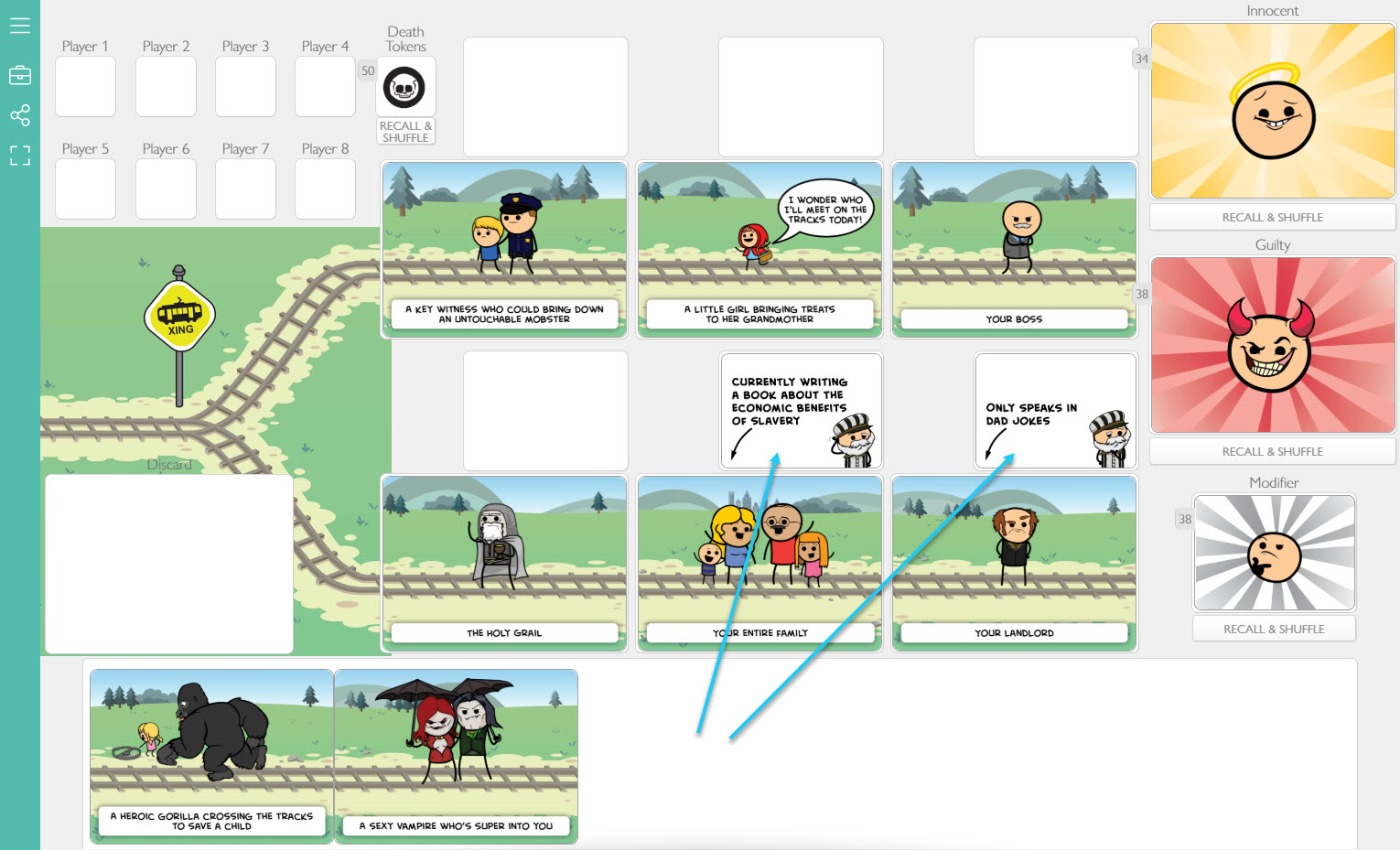
Task: Click the dad jokes modifier card
Action: (1056, 410)
